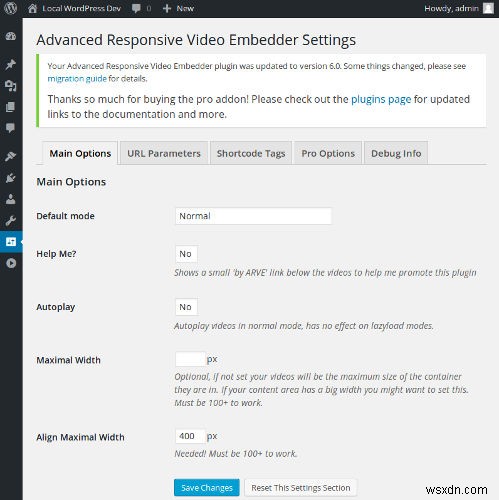Click the Help Me? label
Image resolution: width=499 pixels, height=500 pixels.
coord(56,254)
